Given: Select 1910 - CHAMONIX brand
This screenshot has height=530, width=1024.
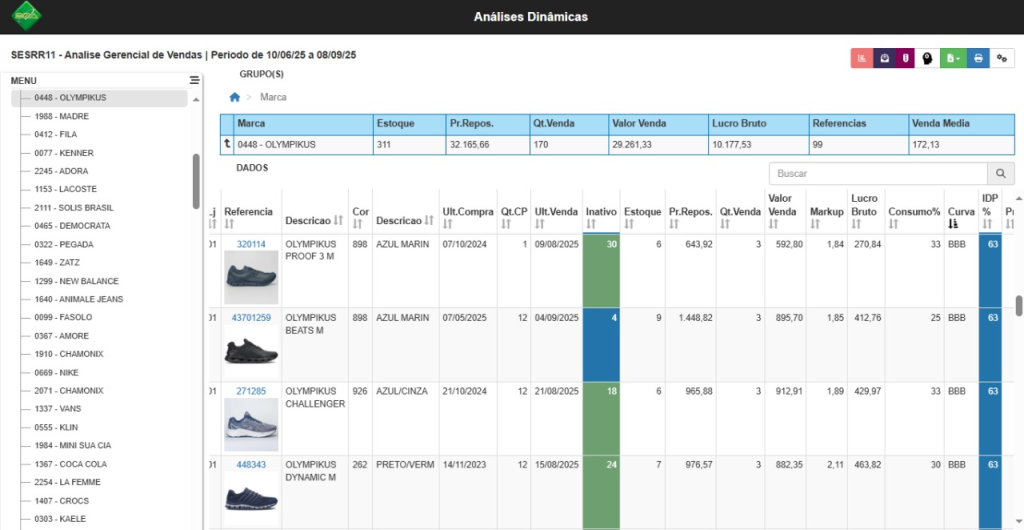Looking at the screenshot, I should coord(69,354).
